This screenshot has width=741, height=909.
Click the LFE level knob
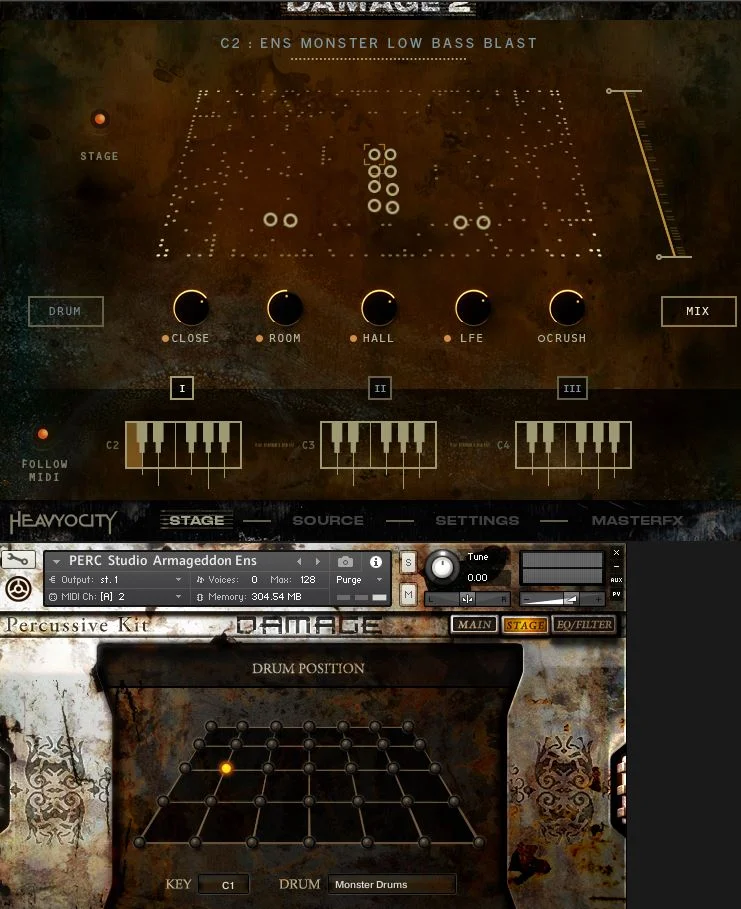coord(473,307)
